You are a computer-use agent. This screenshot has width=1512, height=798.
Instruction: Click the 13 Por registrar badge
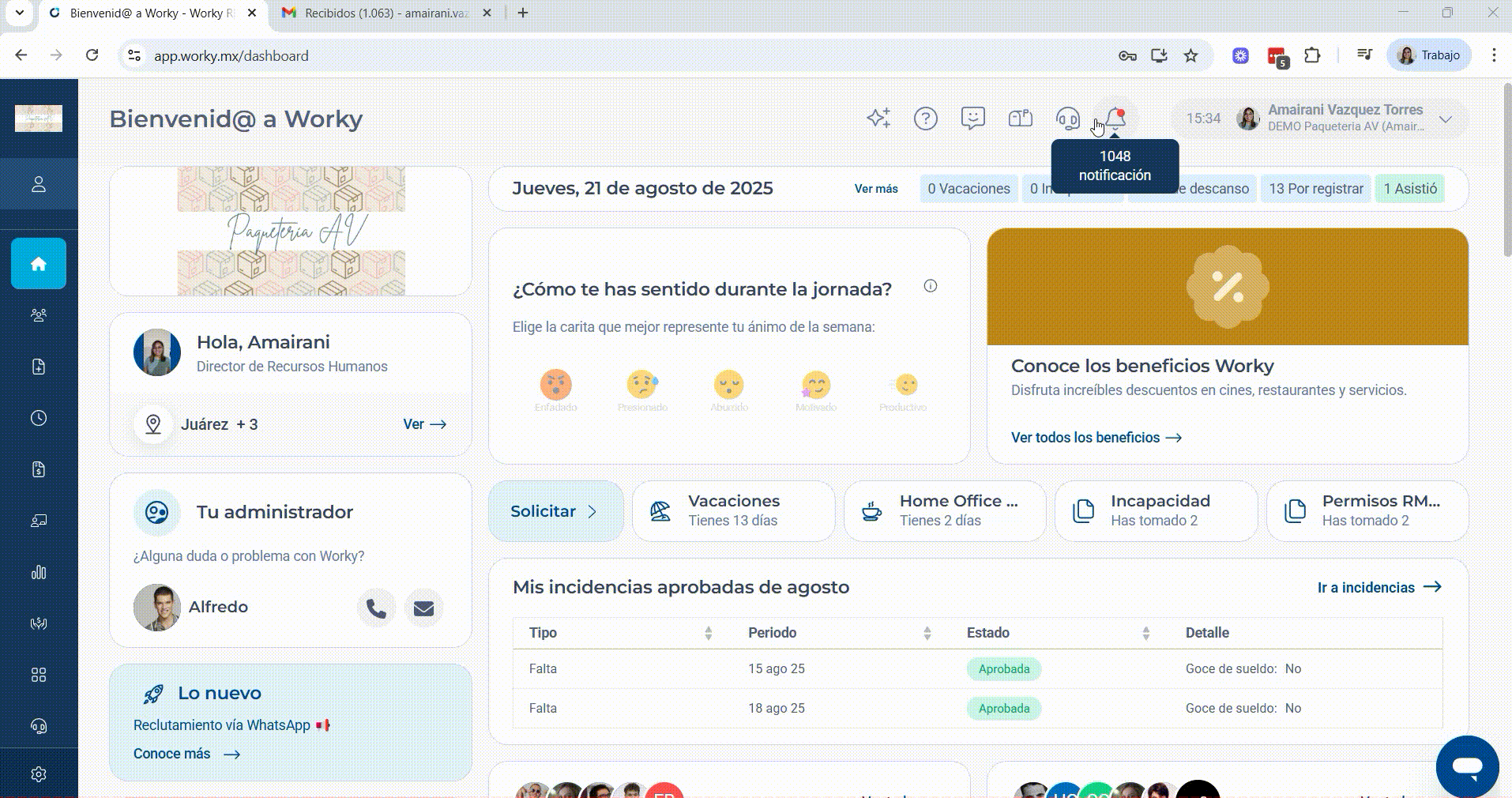point(1316,189)
